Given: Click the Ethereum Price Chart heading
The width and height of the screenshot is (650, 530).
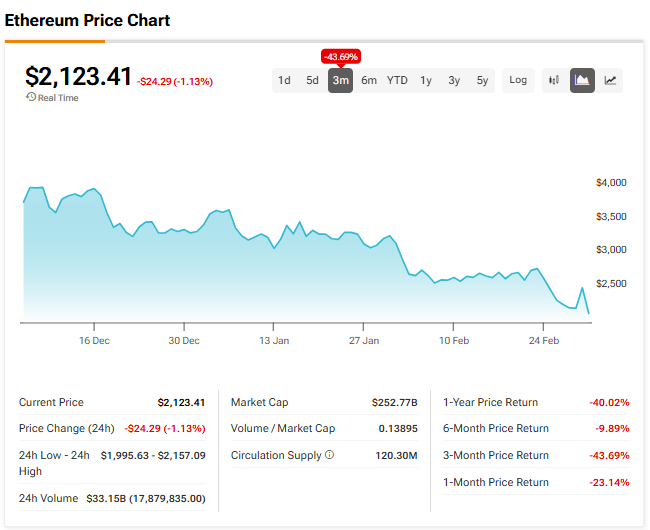Looking at the screenshot, I should [87, 20].
